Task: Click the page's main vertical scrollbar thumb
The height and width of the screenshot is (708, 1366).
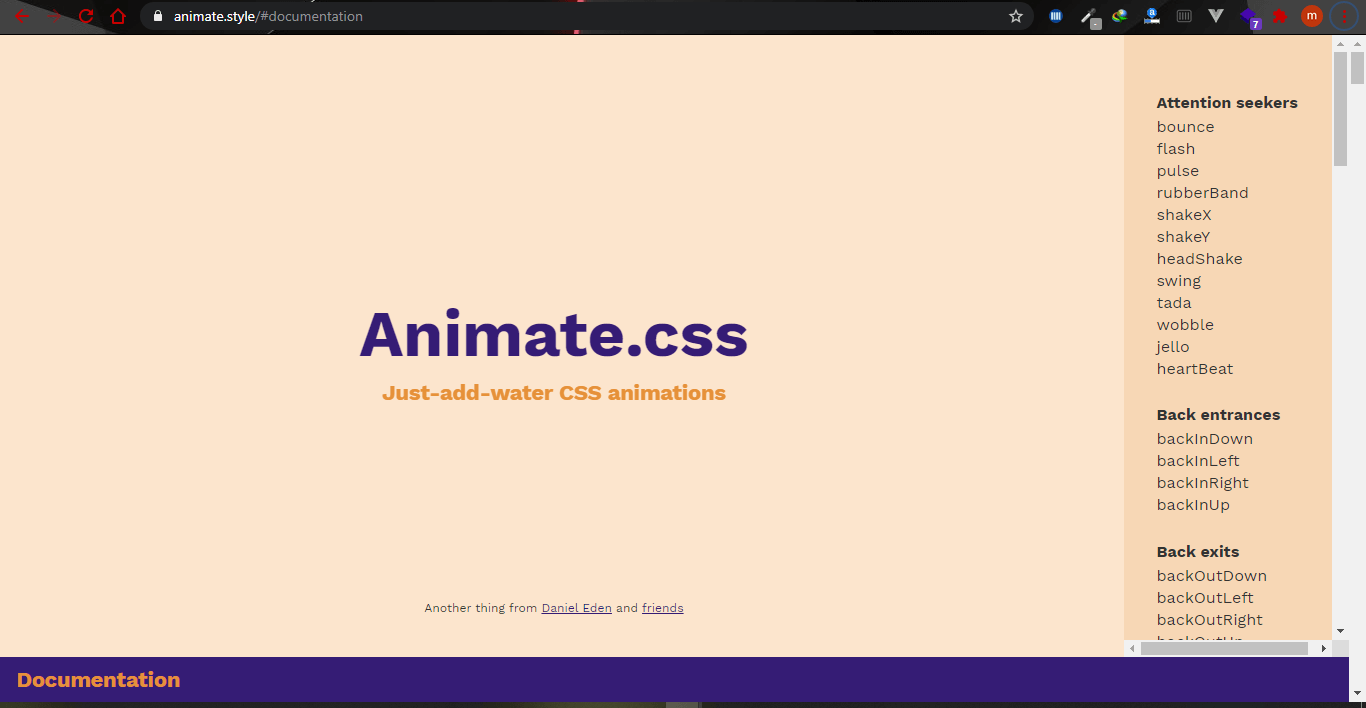Action: pos(1357,68)
